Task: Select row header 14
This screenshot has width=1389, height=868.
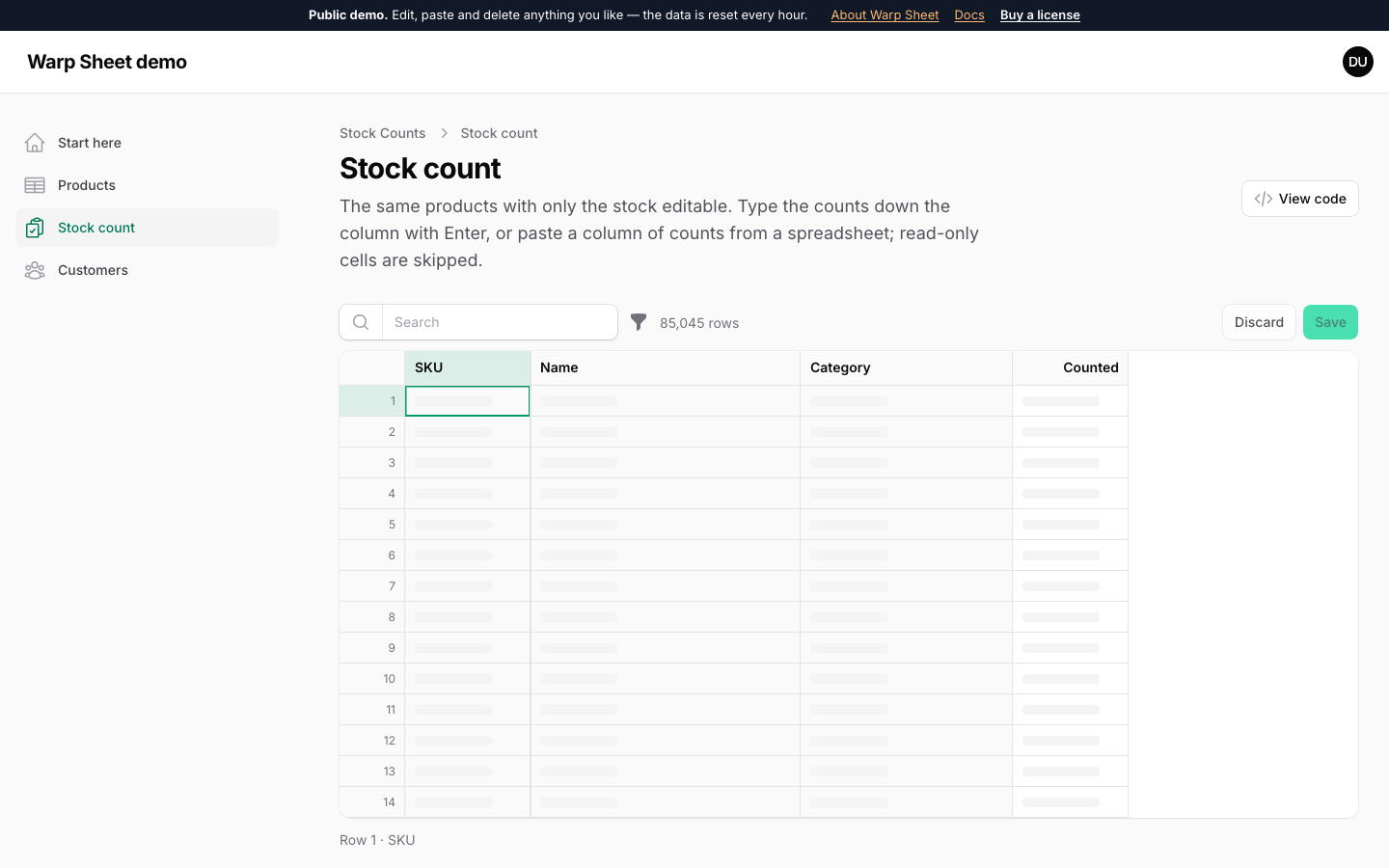Action: [x=372, y=802]
